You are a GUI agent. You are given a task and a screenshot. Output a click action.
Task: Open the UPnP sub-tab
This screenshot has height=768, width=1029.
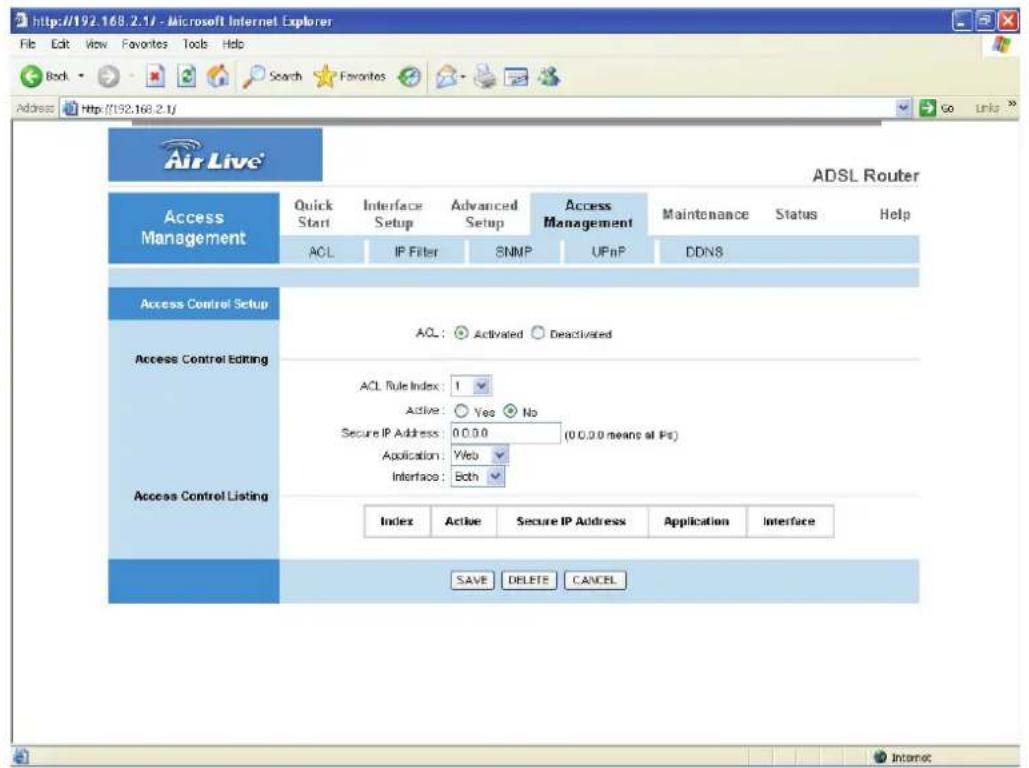(x=608, y=251)
